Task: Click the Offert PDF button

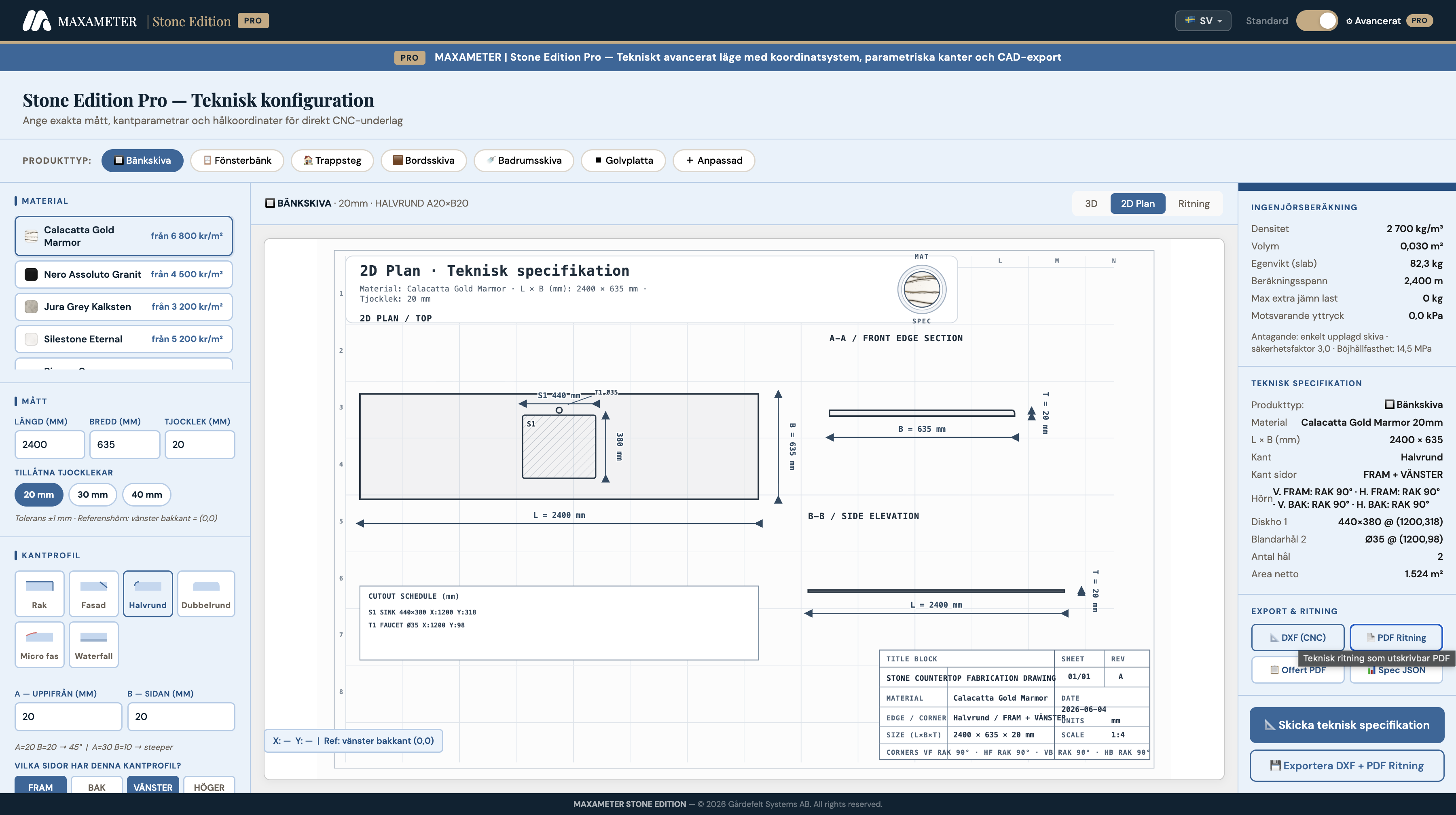Action: coord(1298,670)
